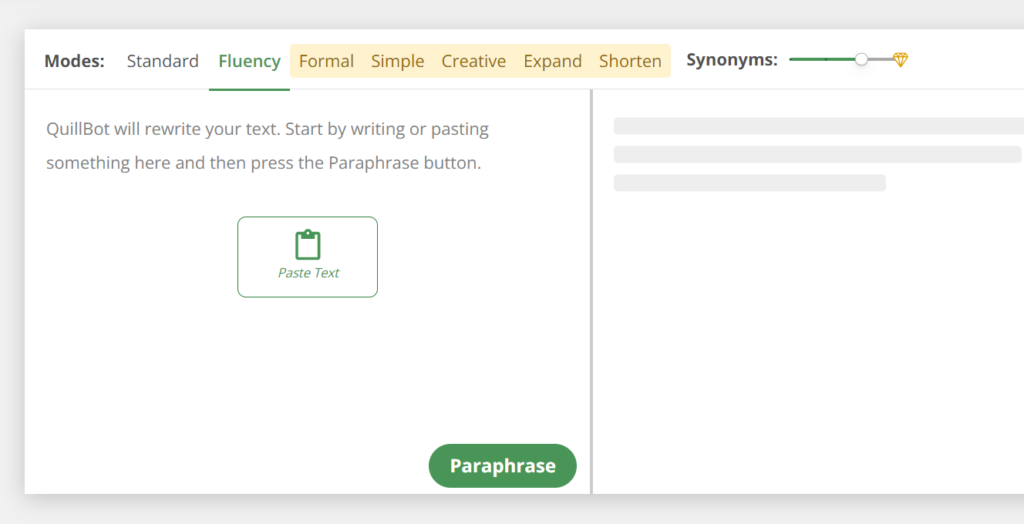Screen dimensions: 1024x524
Task: Click the Synonyms slider handle
Action: pyautogui.click(x=861, y=59)
